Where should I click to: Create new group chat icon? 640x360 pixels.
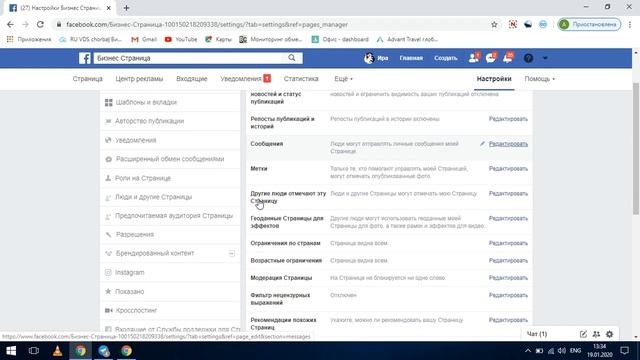coord(596,334)
